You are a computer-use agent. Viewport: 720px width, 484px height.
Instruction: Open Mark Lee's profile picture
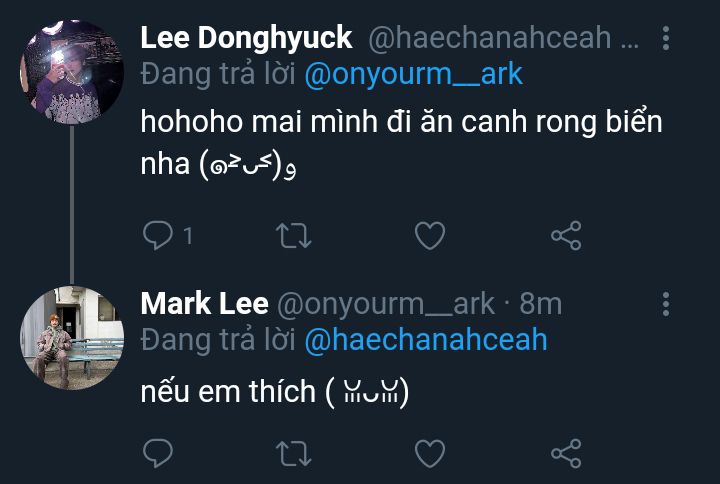click(72, 336)
